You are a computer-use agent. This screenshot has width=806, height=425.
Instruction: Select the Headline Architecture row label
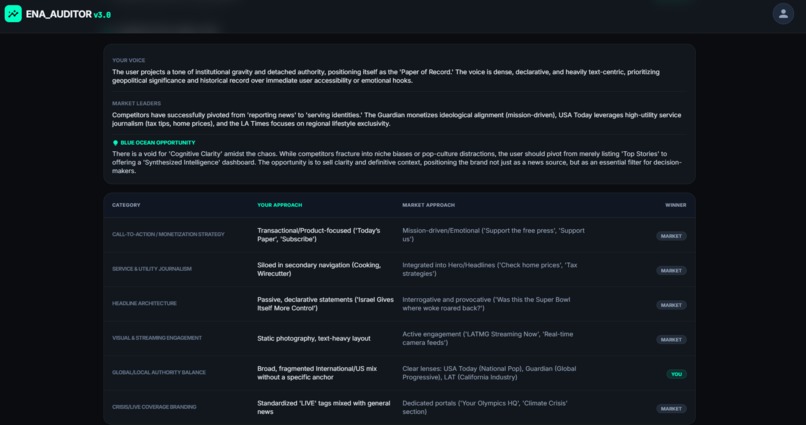(x=144, y=303)
